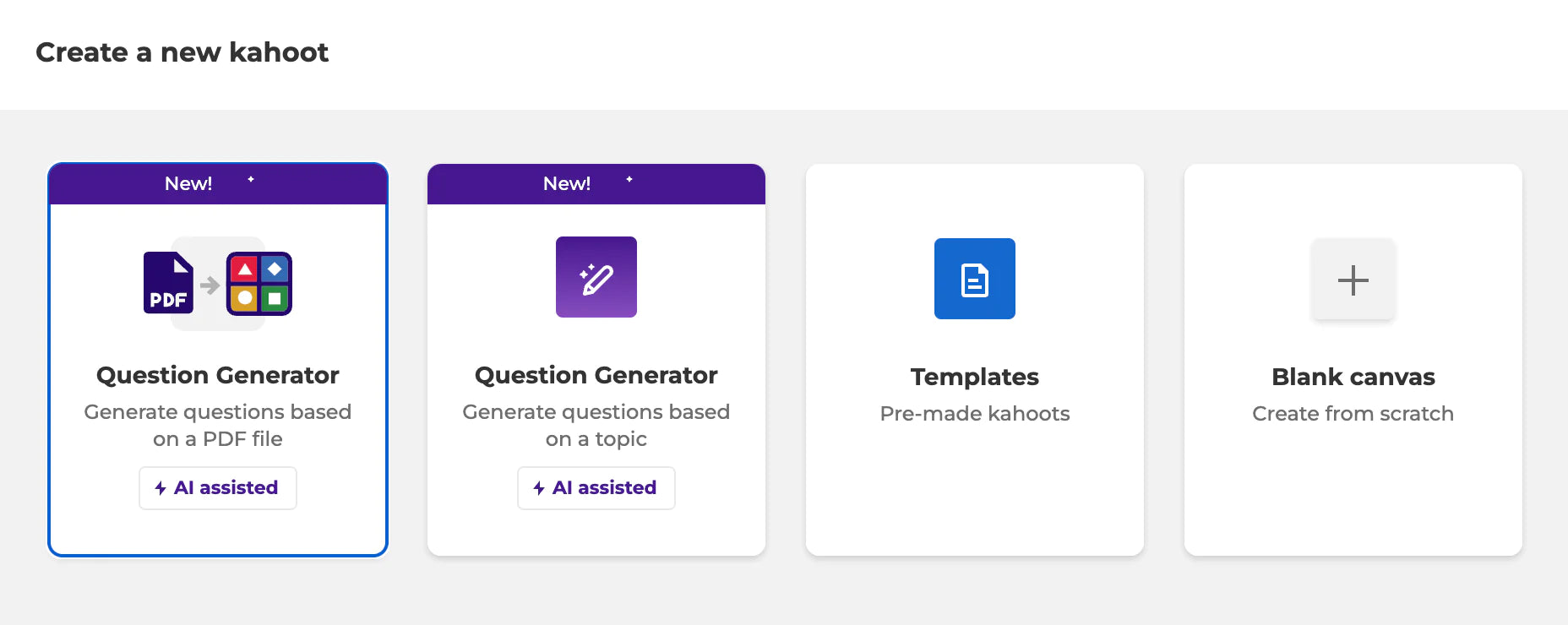Click the colorful kahoot shapes icon
This screenshot has height=625, width=1568.
coord(259,284)
